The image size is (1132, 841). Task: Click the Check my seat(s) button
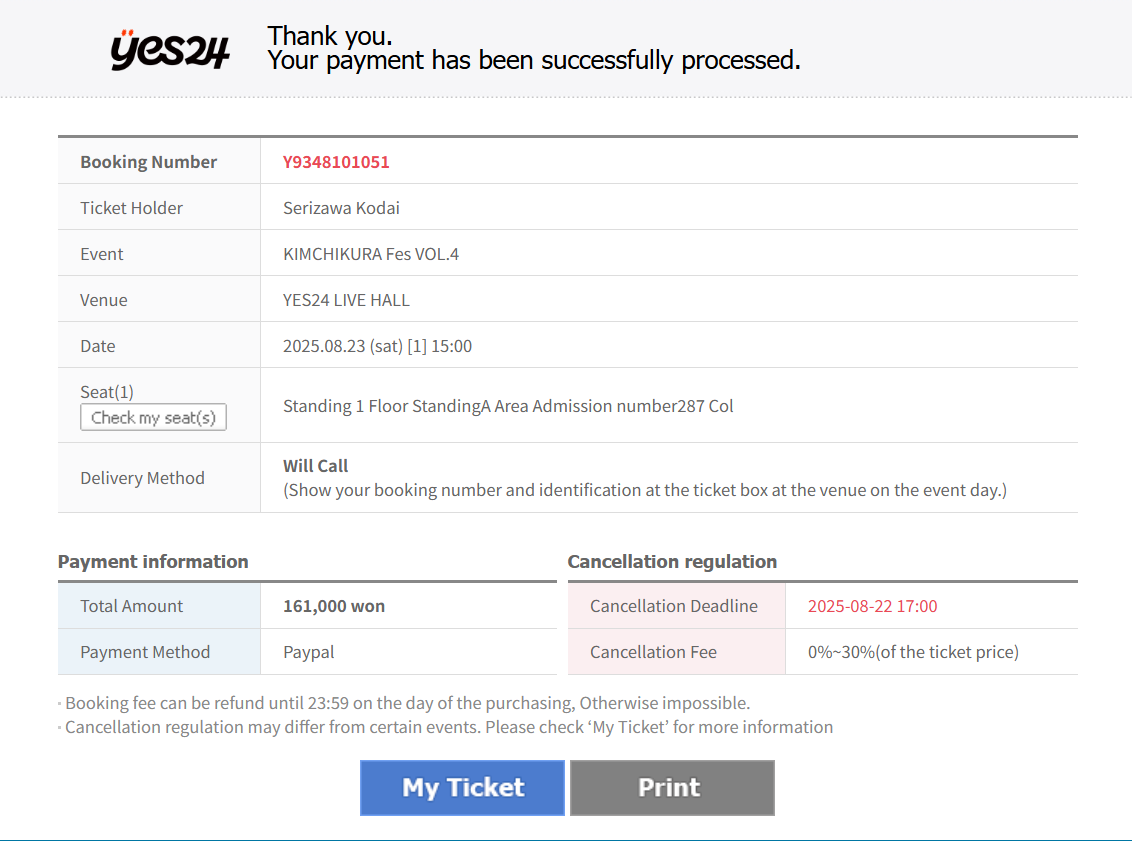[153, 417]
